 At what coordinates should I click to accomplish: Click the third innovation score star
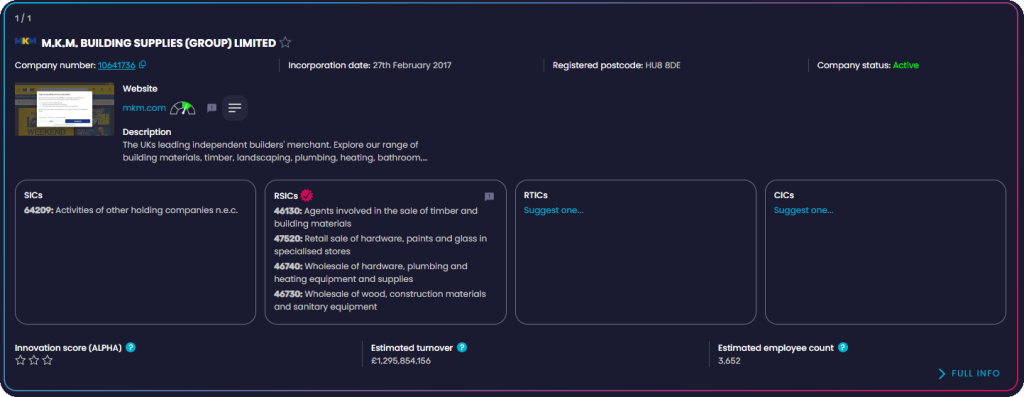point(47,360)
